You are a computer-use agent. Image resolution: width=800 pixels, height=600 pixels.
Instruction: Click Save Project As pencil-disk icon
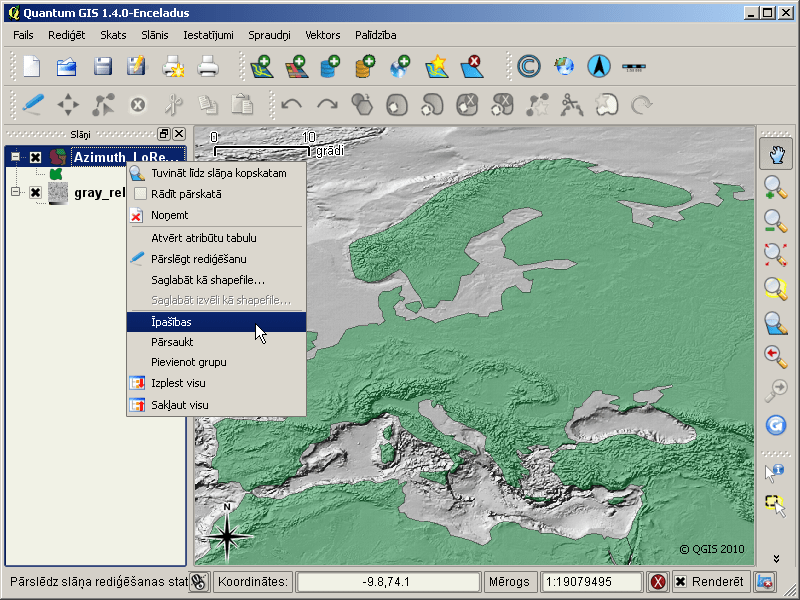pos(136,67)
